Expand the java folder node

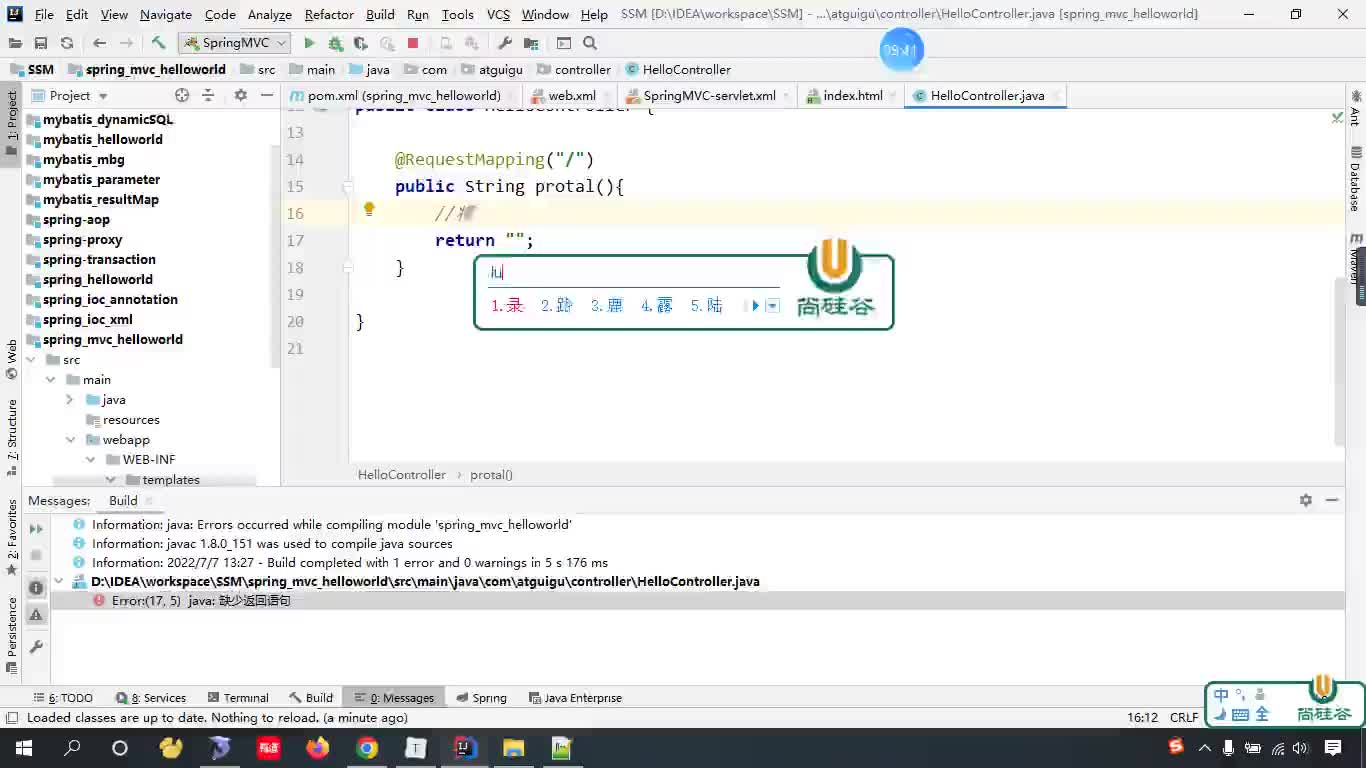[70, 400]
